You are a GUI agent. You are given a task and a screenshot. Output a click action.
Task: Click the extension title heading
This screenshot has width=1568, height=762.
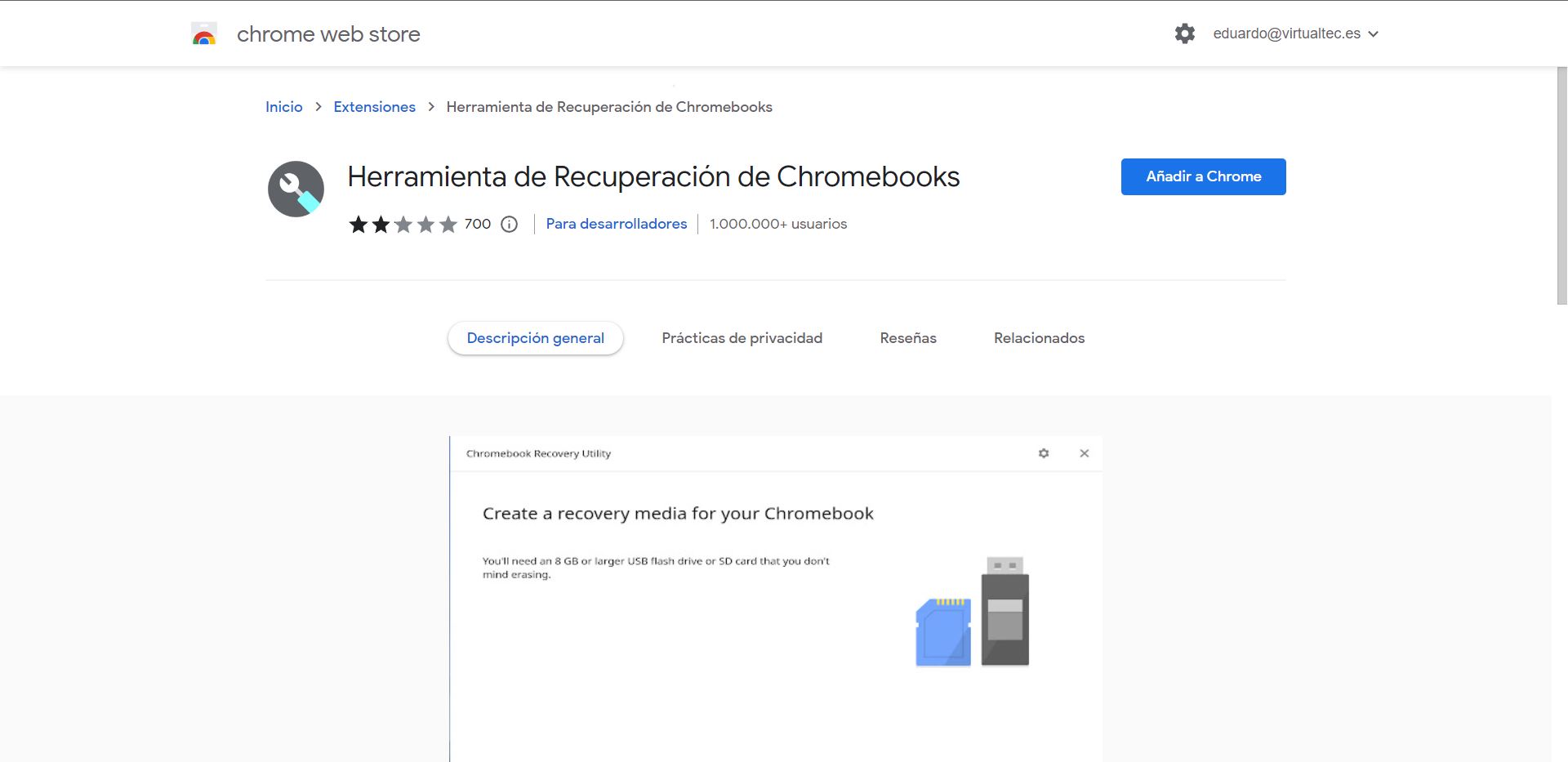click(653, 176)
